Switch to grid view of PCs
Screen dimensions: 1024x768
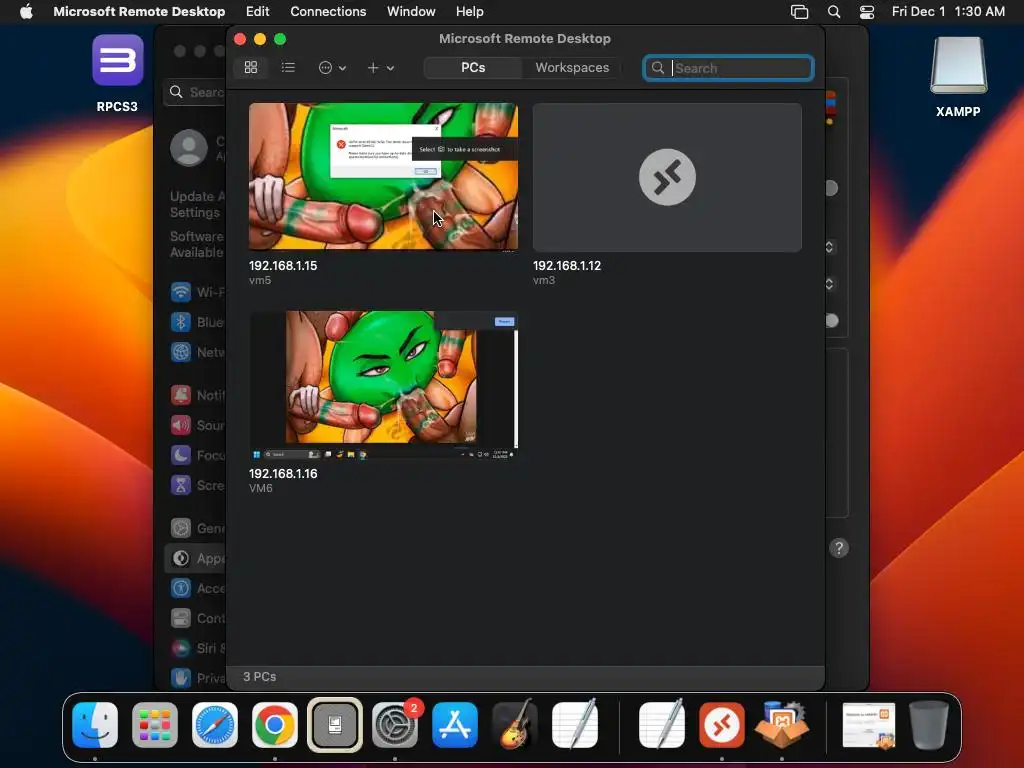[x=251, y=67]
